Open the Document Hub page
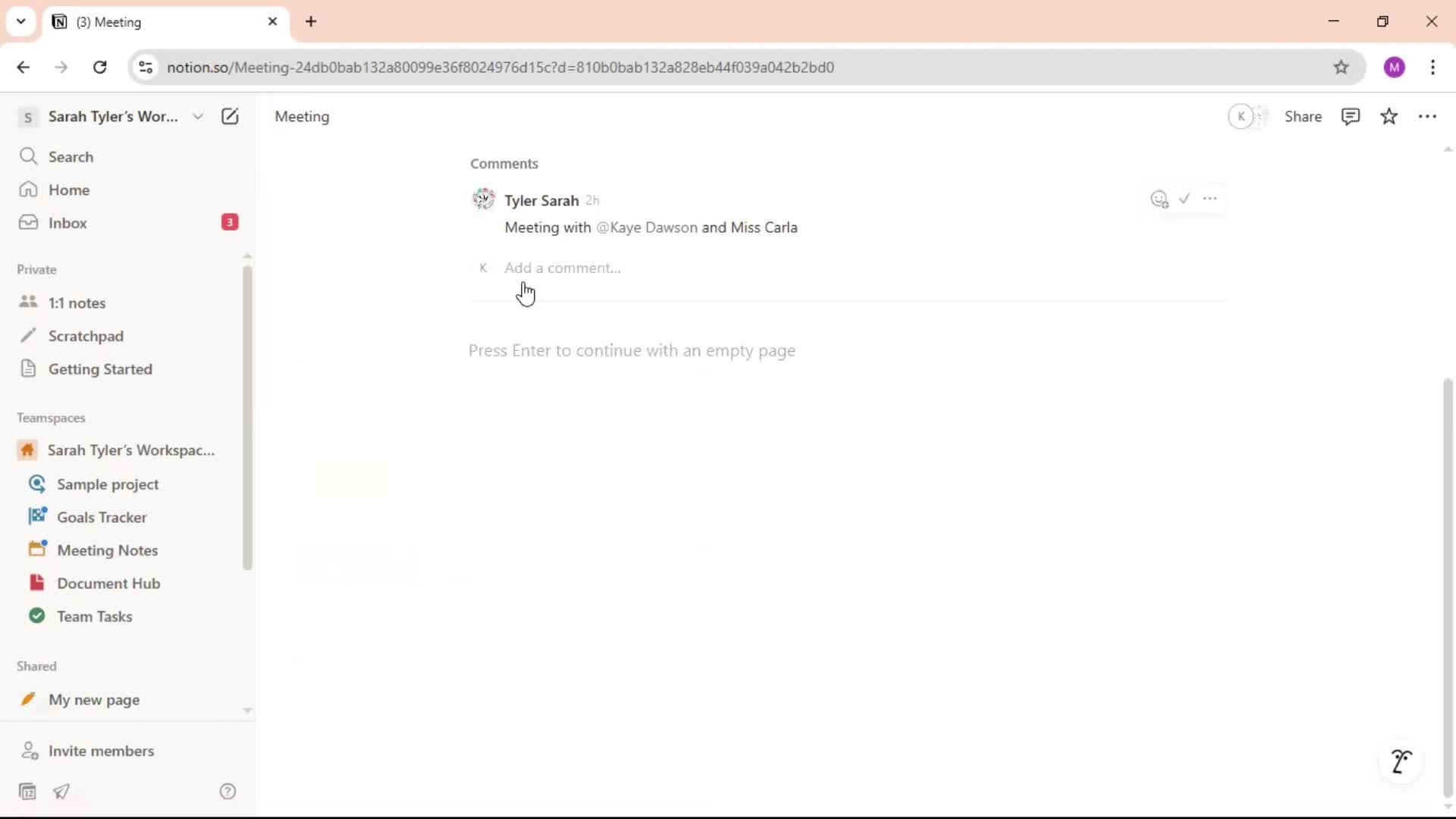 129,583
